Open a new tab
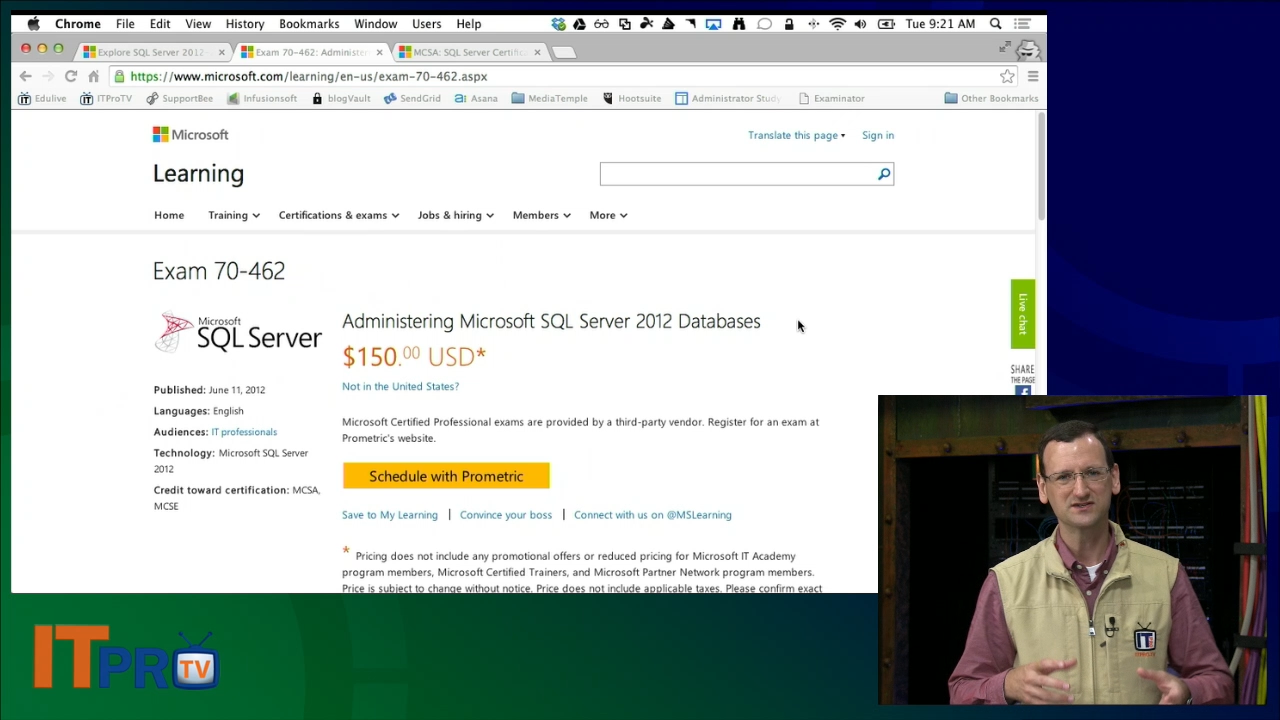 pos(564,52)
